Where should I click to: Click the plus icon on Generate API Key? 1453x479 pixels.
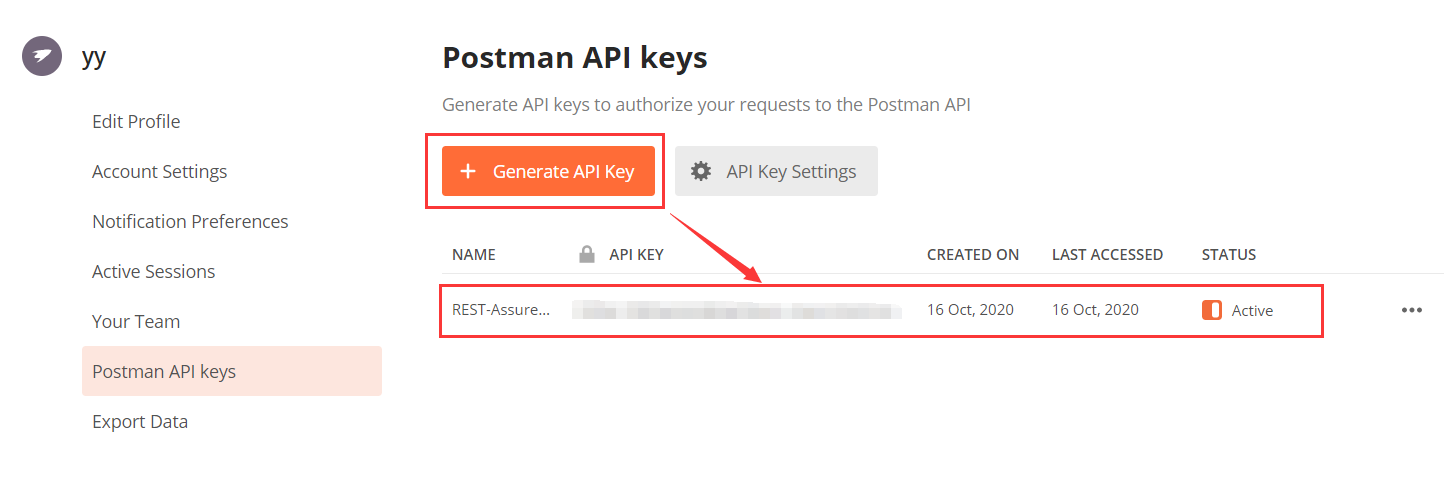click(468, 171)
